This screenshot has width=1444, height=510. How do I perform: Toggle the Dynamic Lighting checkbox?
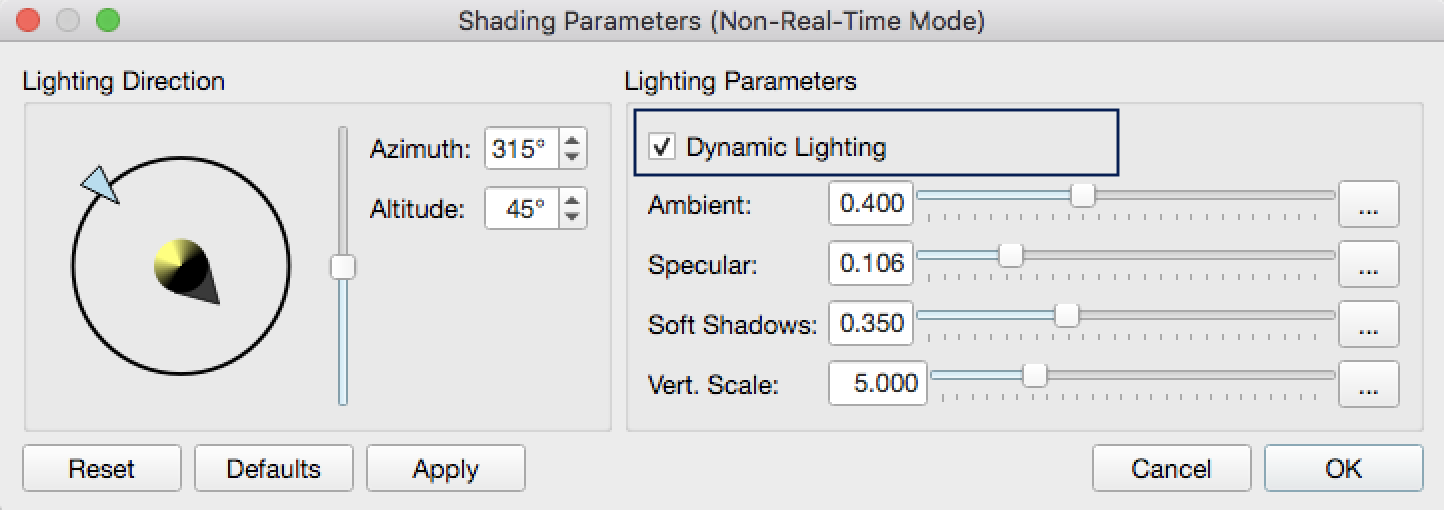pyautogui.click(x=661, y=148)
